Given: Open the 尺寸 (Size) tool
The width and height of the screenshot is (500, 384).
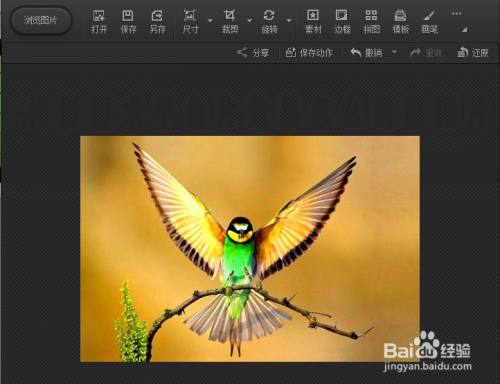Looking at the screenshot, I should point(190,21).
